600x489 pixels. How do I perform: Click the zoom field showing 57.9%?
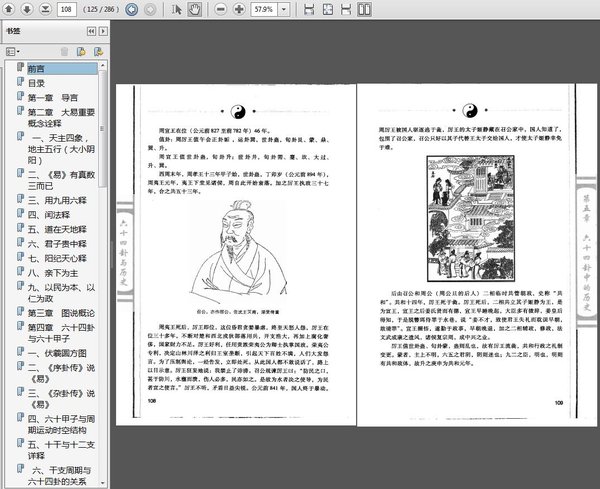pyautogui.click(x=264, y=9)
